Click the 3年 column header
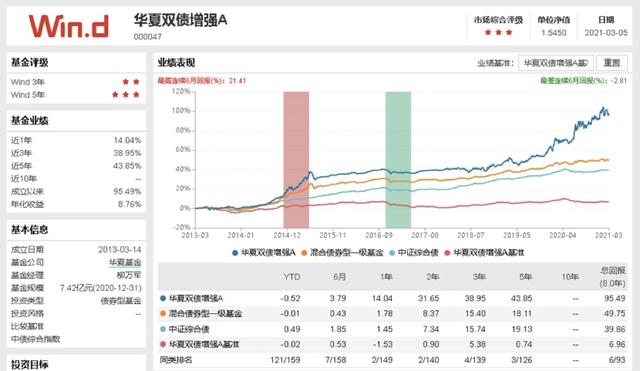 click(x=479, y=277)
